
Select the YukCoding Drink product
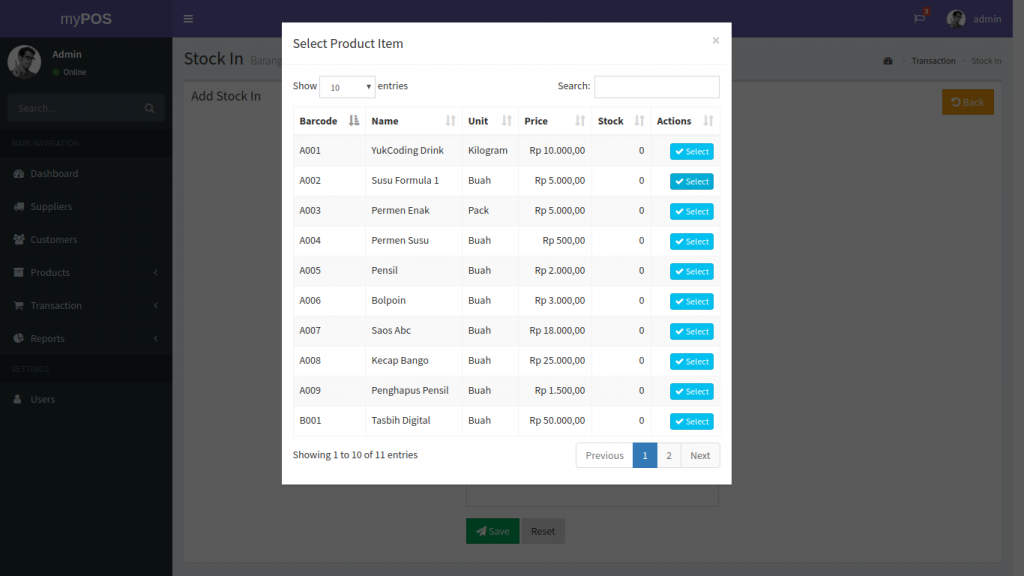691,152
